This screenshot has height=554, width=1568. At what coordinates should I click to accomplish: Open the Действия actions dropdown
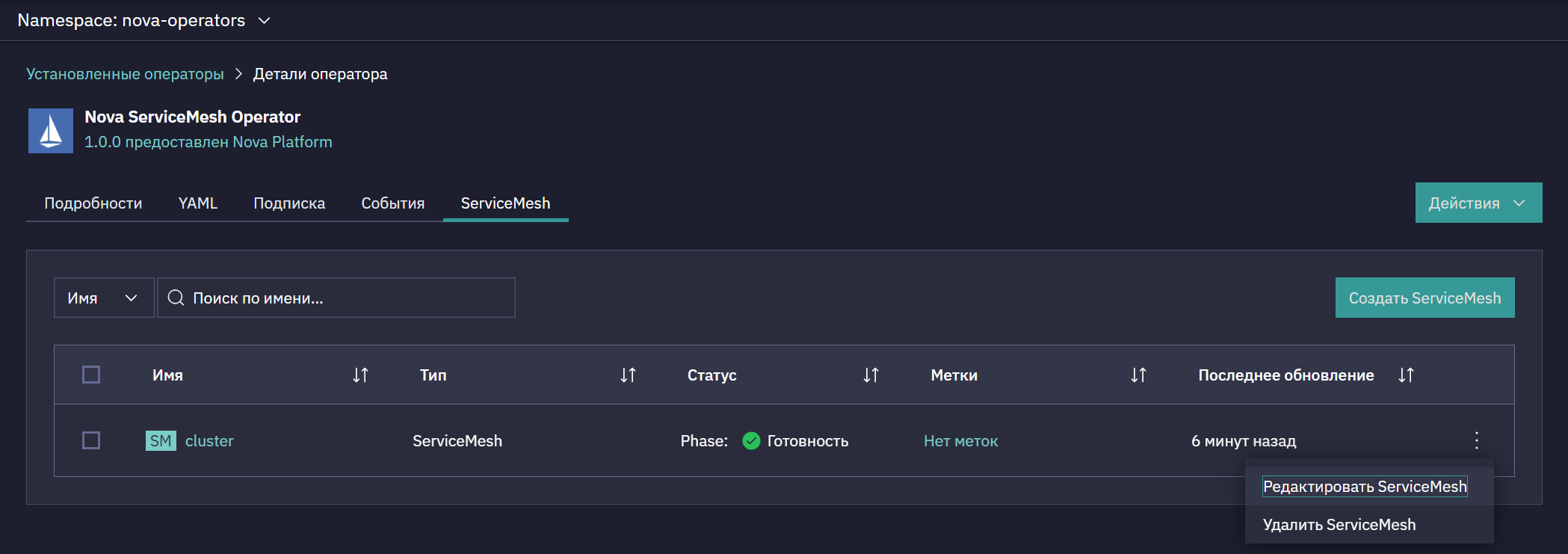pyautogui.click(x=1478, y=203)
